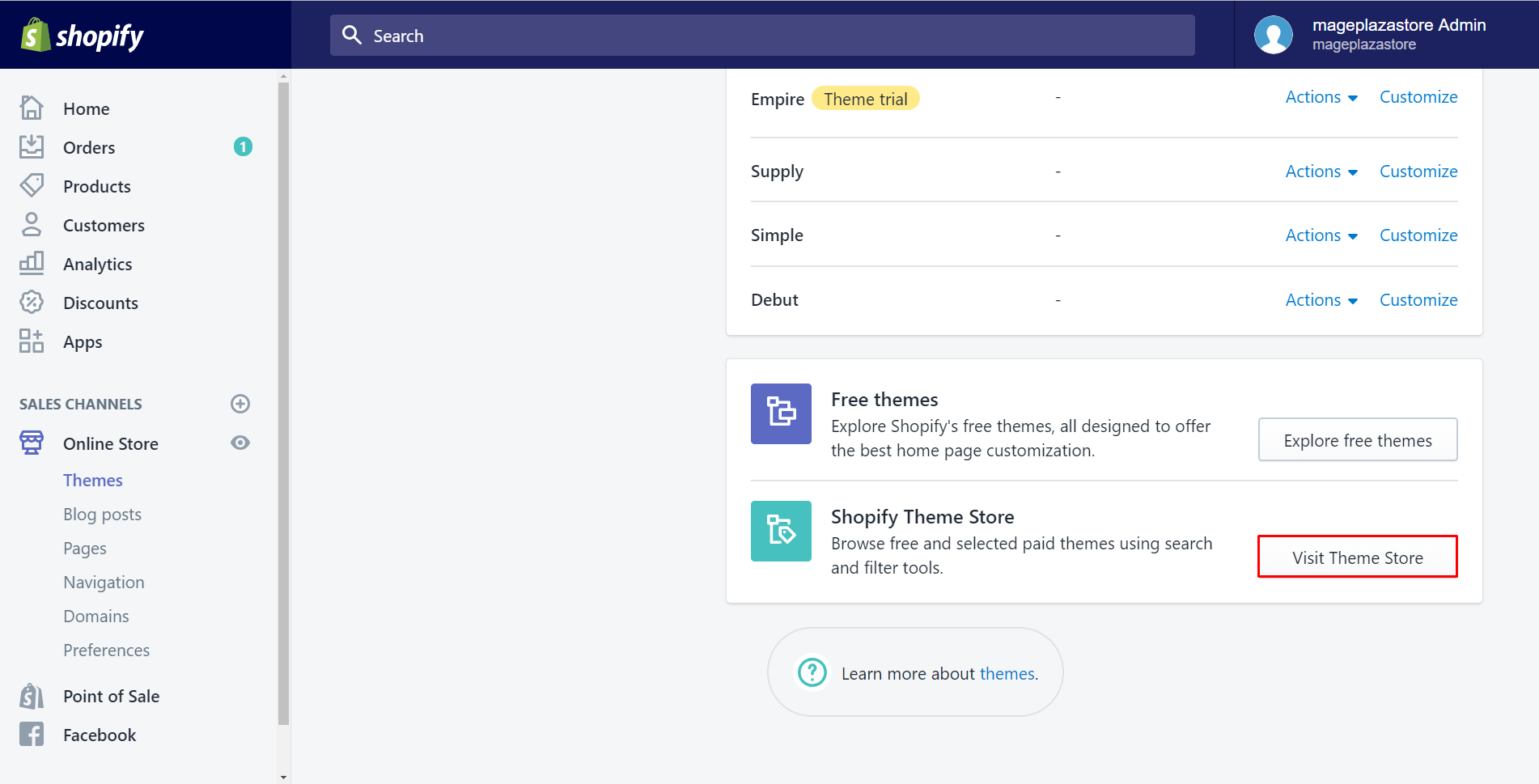Go to Home in sidebar

(87, 108)
